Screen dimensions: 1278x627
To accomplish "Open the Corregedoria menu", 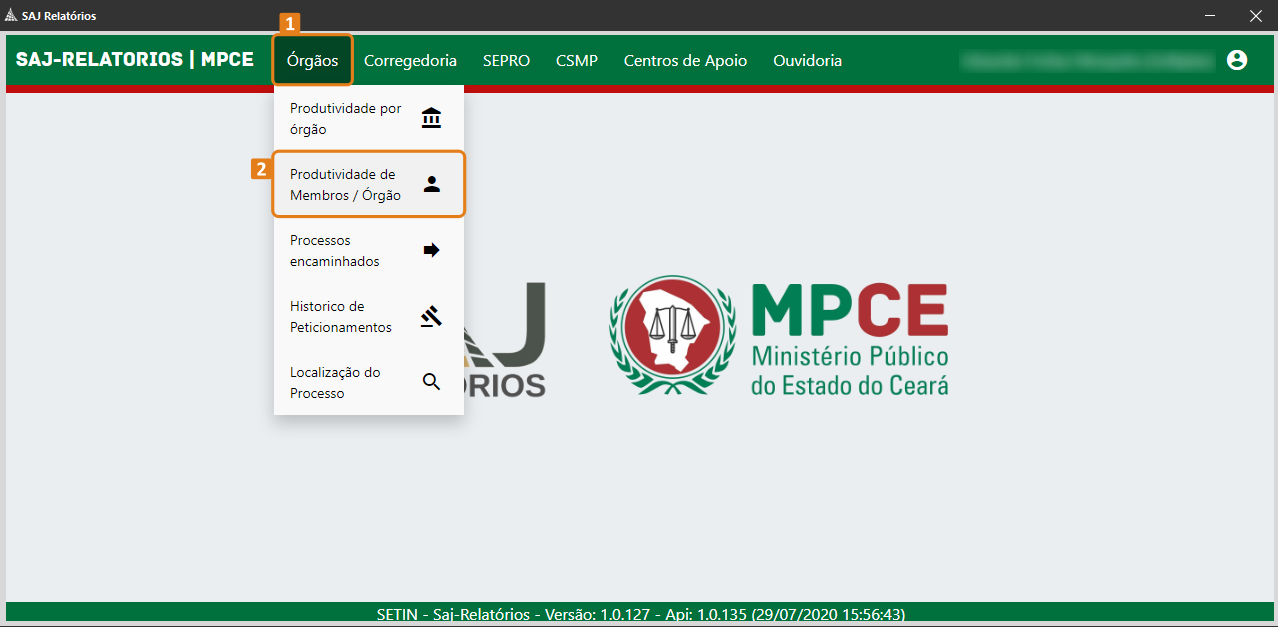I will click(410, 60).
